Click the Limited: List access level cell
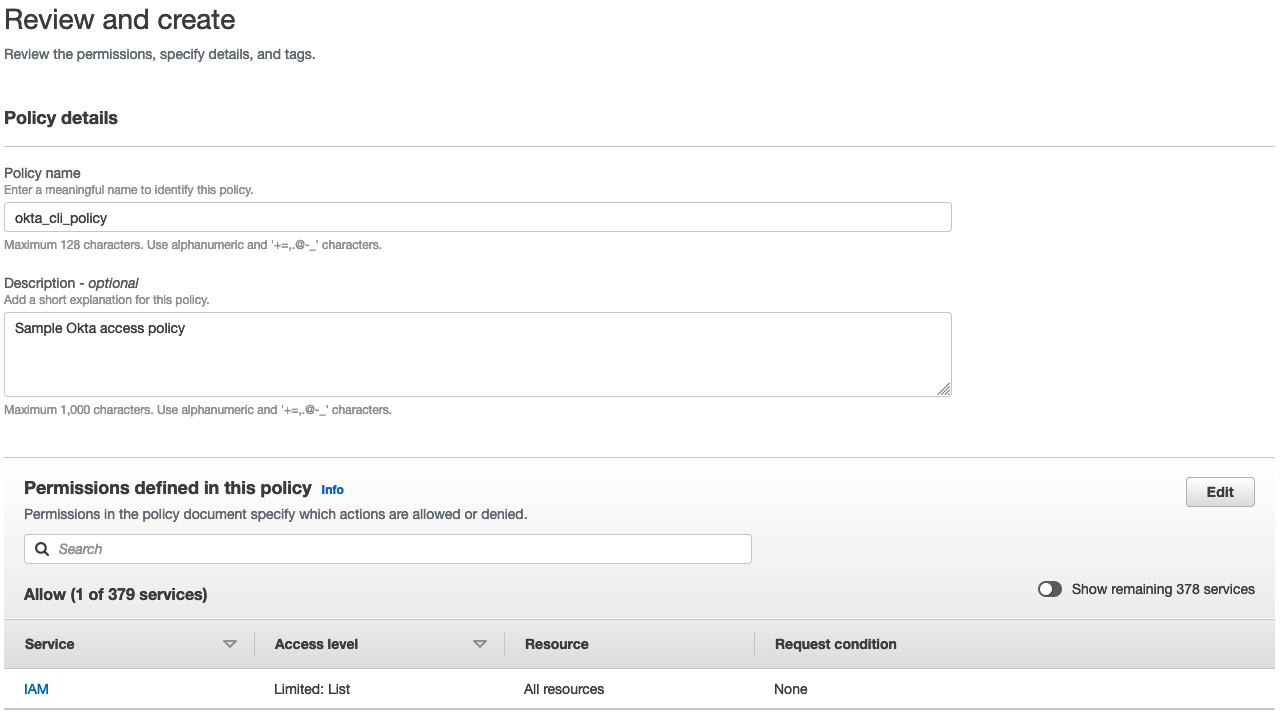 (312, 689)
